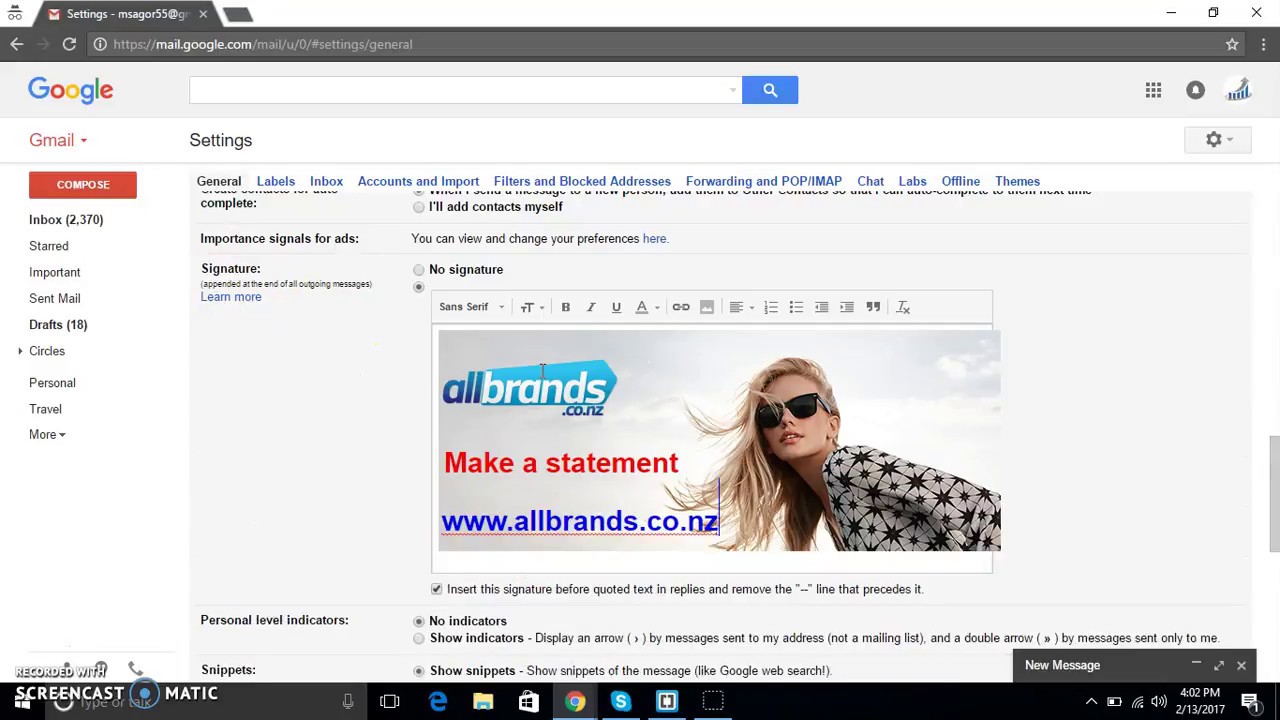Bookmark this page with the star

[x=1232, y=44]
